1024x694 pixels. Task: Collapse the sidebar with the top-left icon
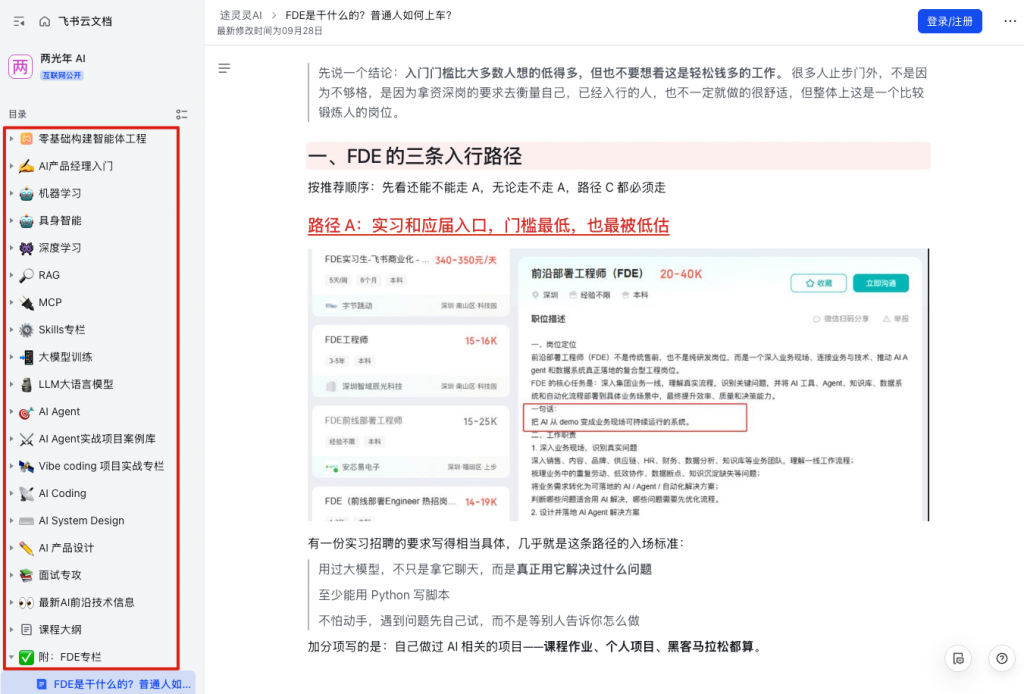19,22
